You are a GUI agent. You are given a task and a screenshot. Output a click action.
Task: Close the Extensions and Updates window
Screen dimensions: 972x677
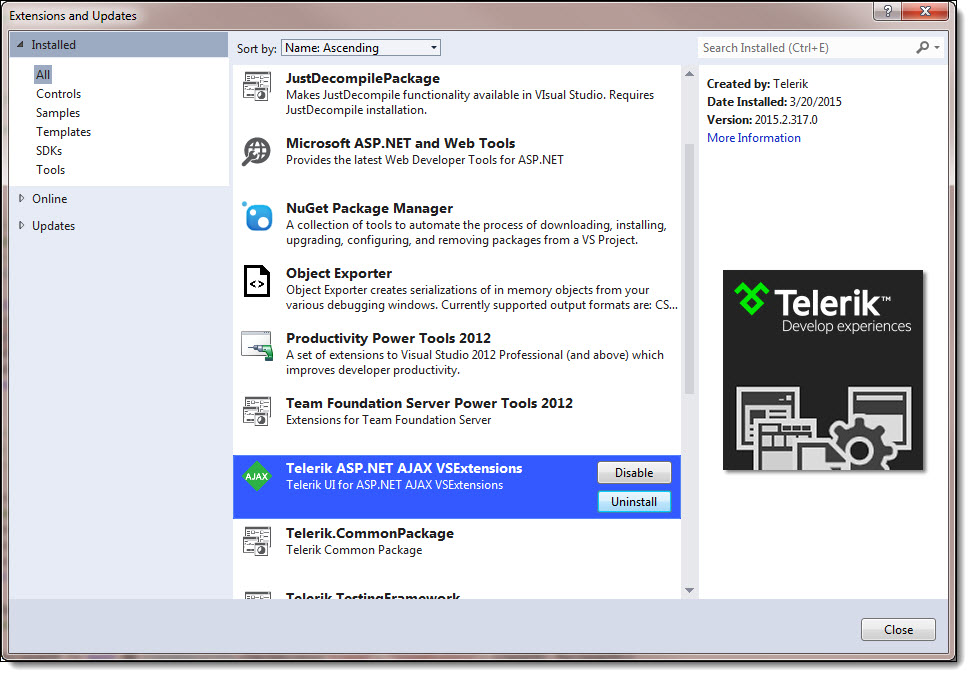[925, 11]
